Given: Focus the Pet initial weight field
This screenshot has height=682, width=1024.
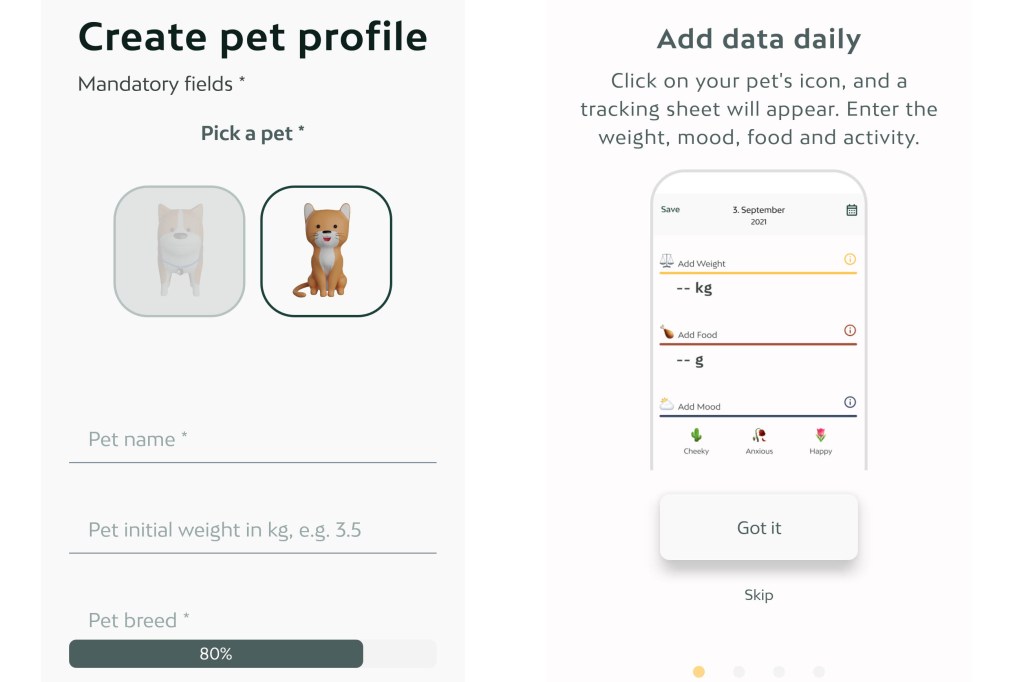Looking at the screenshot, I should pyautogui.click(x=253, y=530).
